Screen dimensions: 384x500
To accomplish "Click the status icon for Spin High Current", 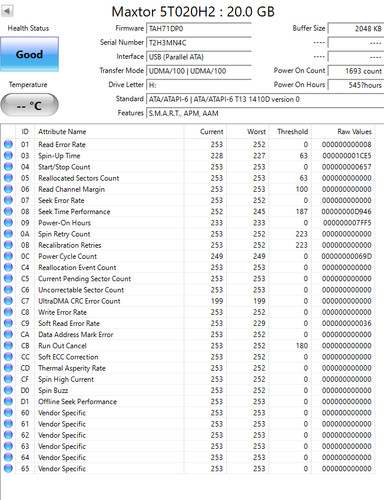I will [x=8, y=379].
